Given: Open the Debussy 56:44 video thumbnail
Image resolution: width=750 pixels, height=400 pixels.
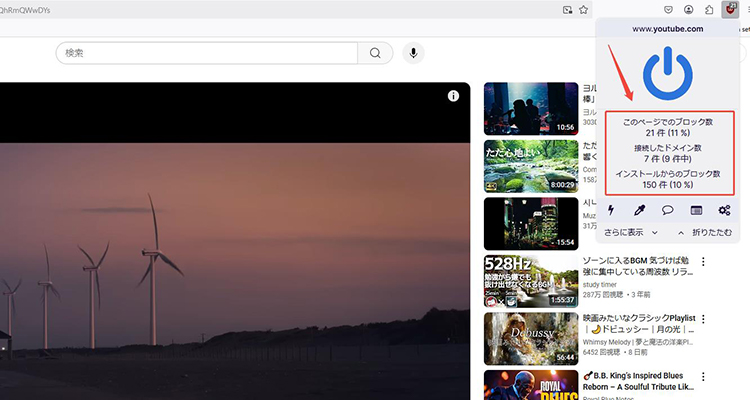Looking at the screenshot, I should tap(531, 339).
